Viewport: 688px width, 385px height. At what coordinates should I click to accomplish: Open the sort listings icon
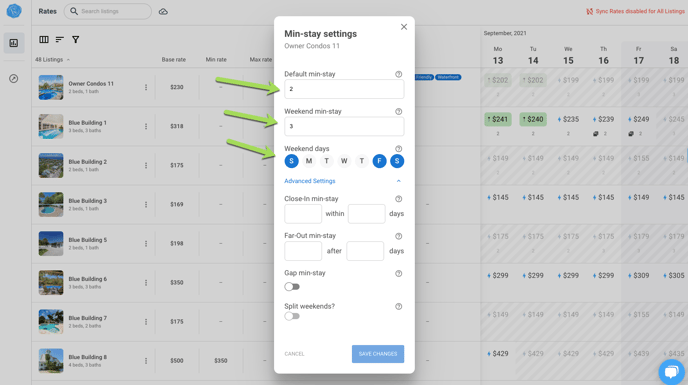coord(60,40)
